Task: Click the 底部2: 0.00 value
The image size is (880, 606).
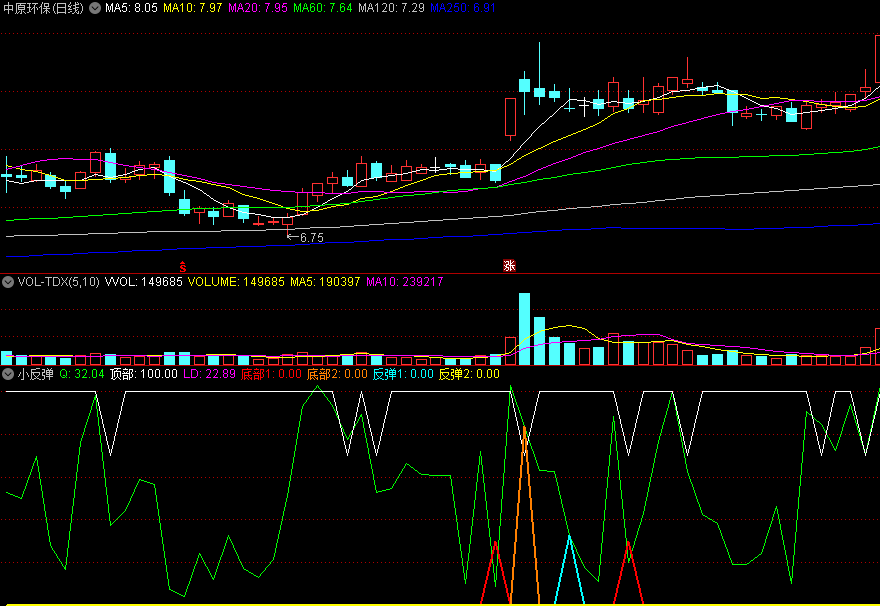Action: [337, 374]
